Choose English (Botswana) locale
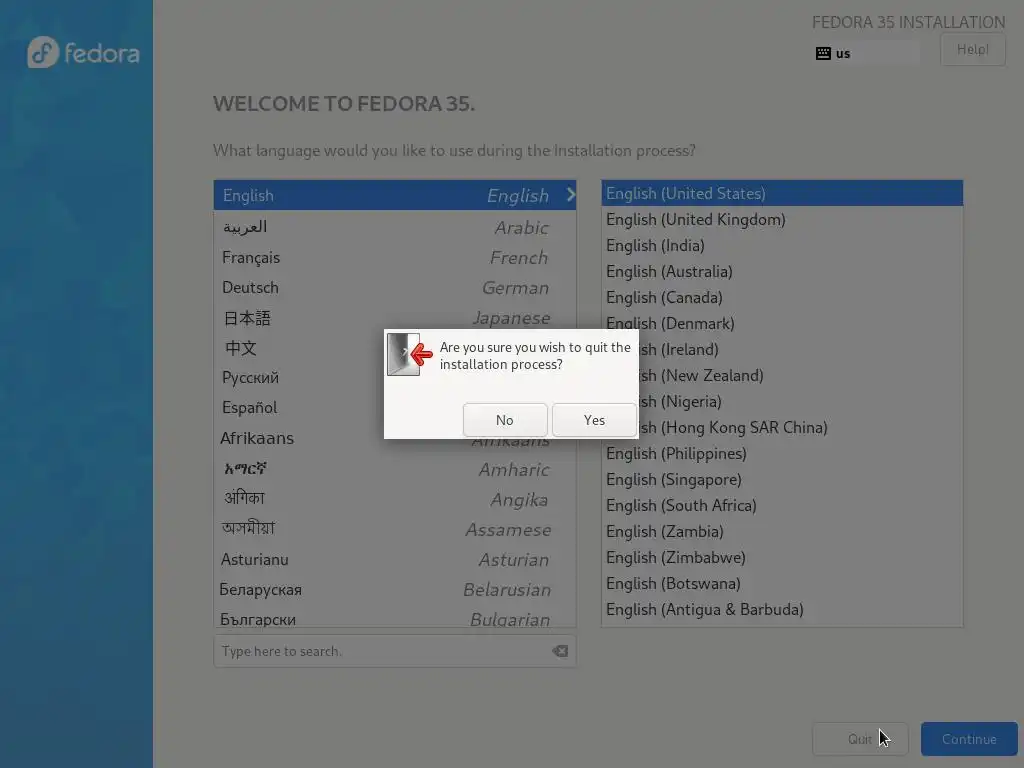This screenshot has height=768, width=1024. pyautogui.click(x=782, y=584)
